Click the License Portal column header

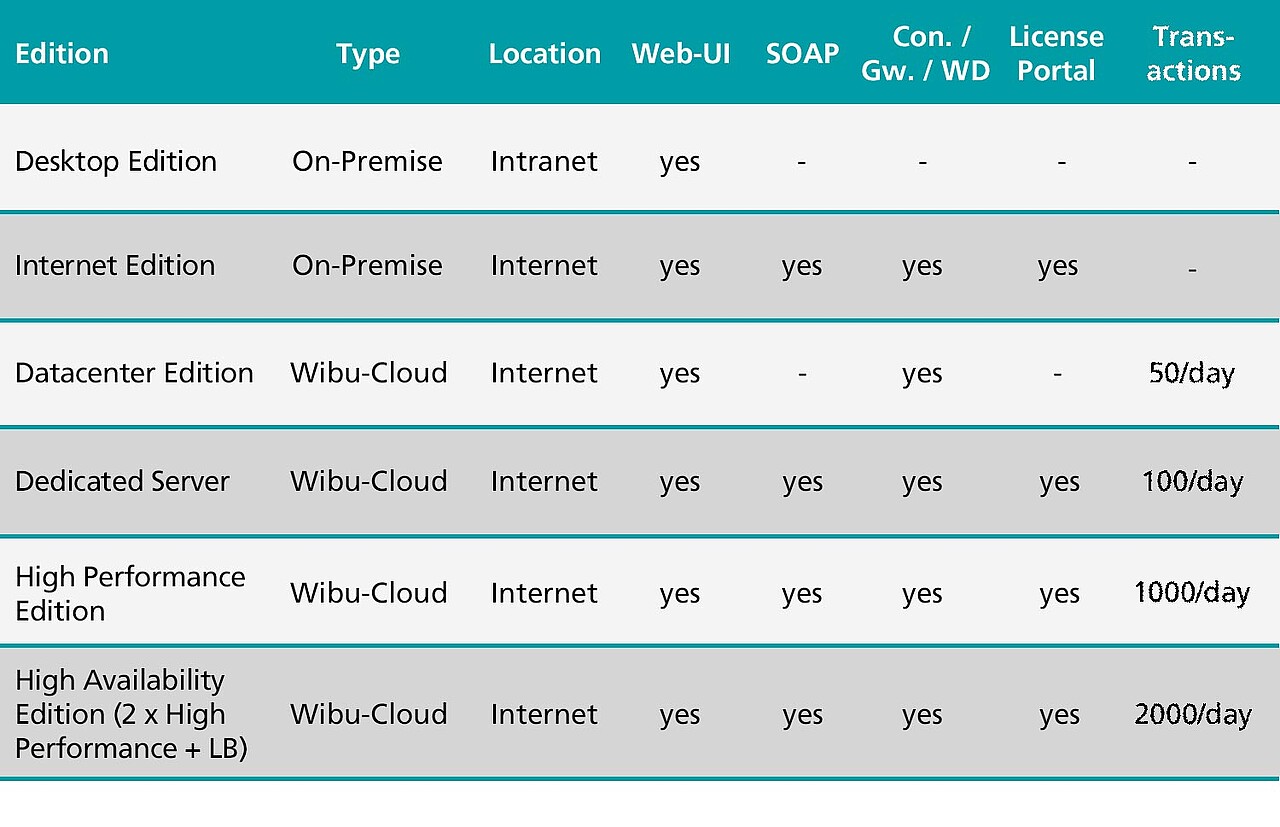tap(1056, 54)
